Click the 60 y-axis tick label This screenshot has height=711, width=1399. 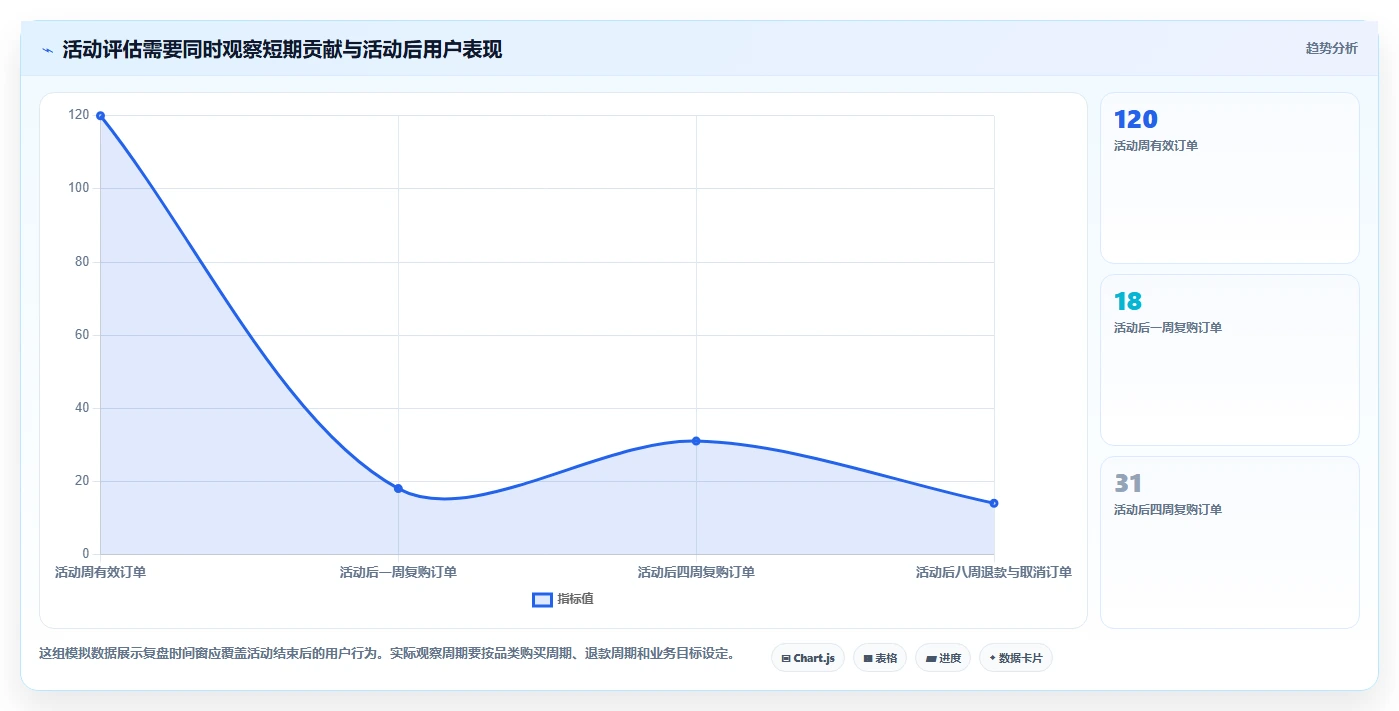click(x=82, y=335)
